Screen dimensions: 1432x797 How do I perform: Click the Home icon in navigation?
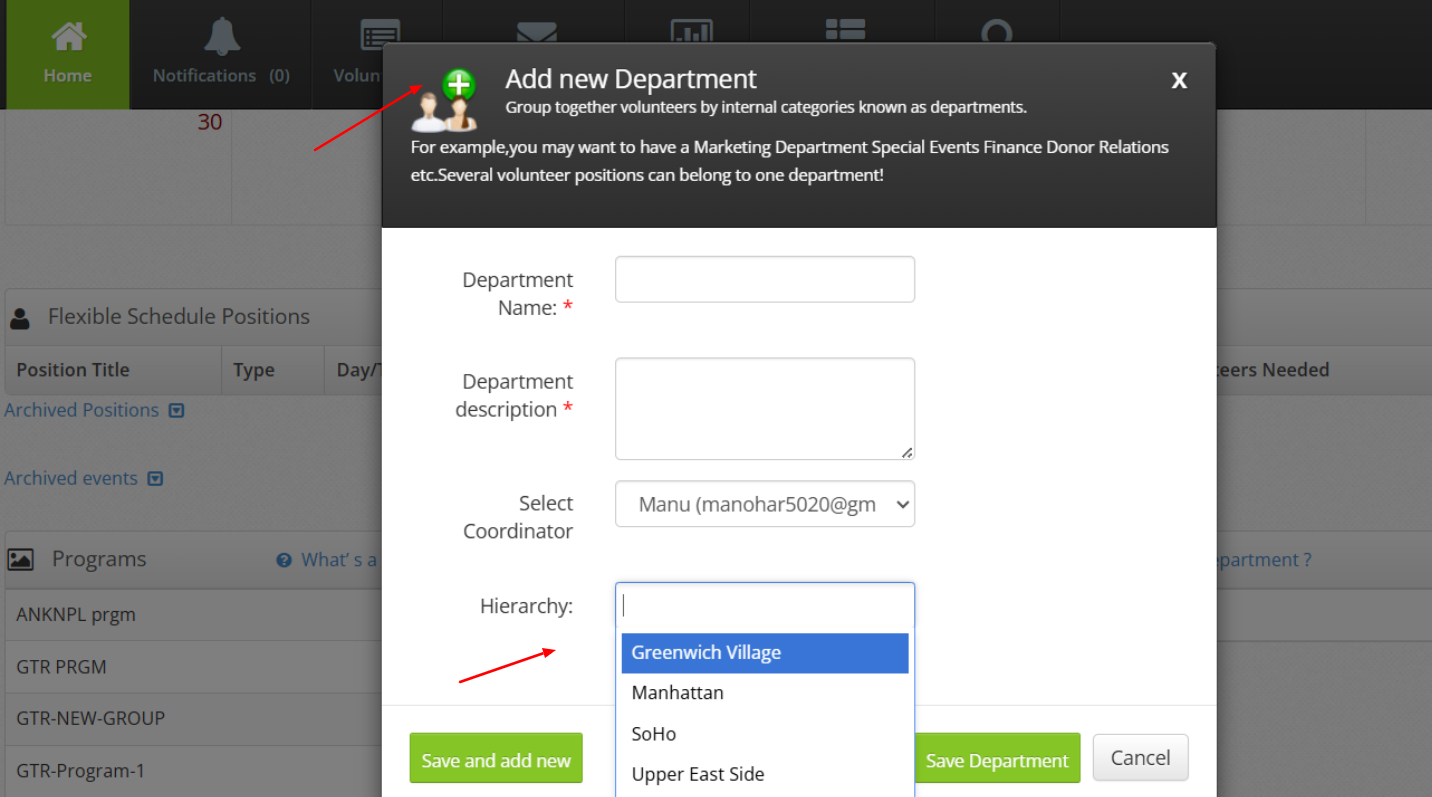click(x=68, y=37)
